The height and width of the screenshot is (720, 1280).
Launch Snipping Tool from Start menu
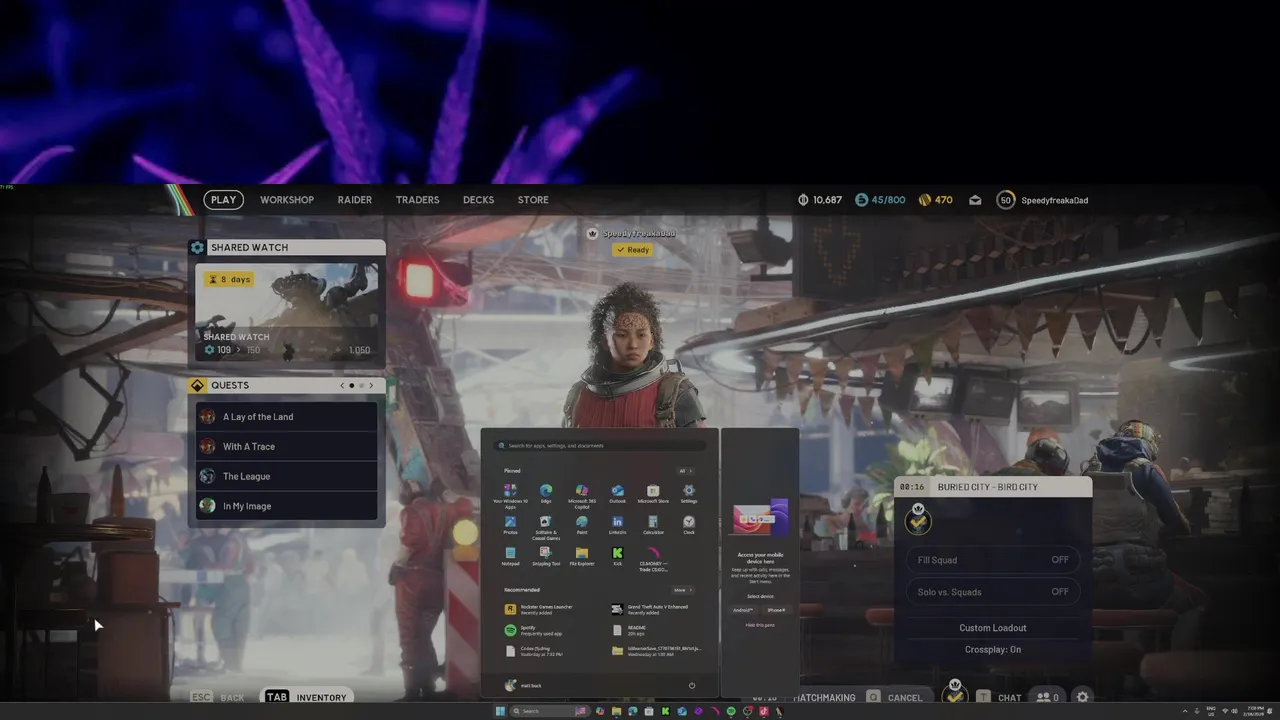click(546, 556)
